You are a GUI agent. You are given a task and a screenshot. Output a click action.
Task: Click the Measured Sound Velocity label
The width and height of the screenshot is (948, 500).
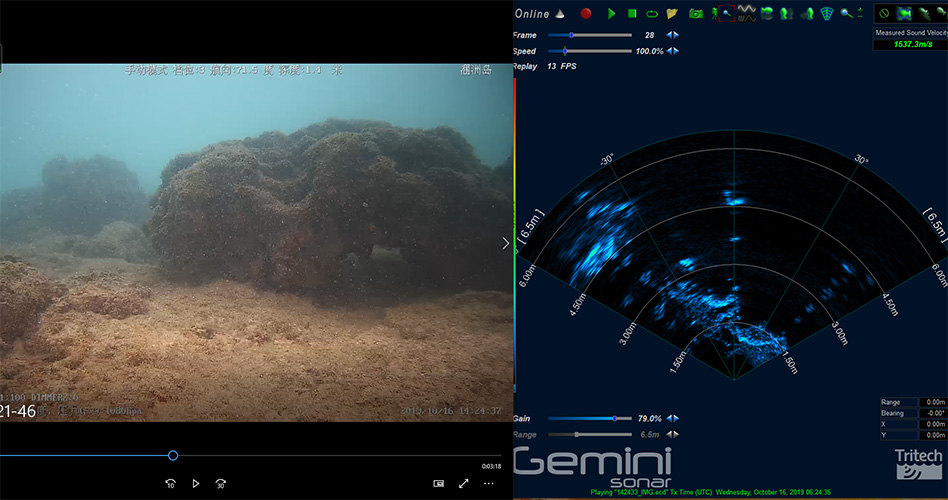tap(911, 33)
